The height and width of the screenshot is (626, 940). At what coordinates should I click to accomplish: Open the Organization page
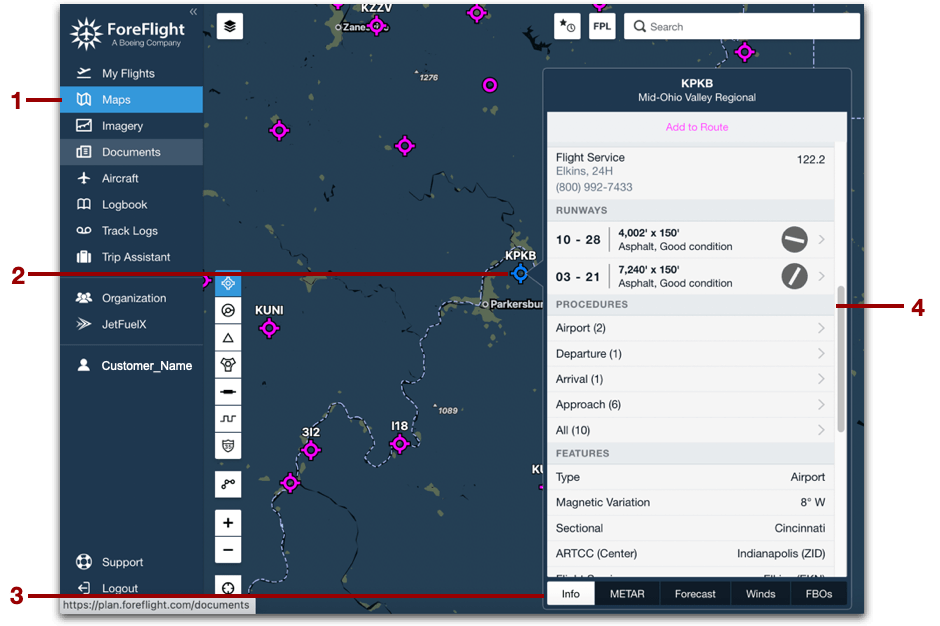131,298
